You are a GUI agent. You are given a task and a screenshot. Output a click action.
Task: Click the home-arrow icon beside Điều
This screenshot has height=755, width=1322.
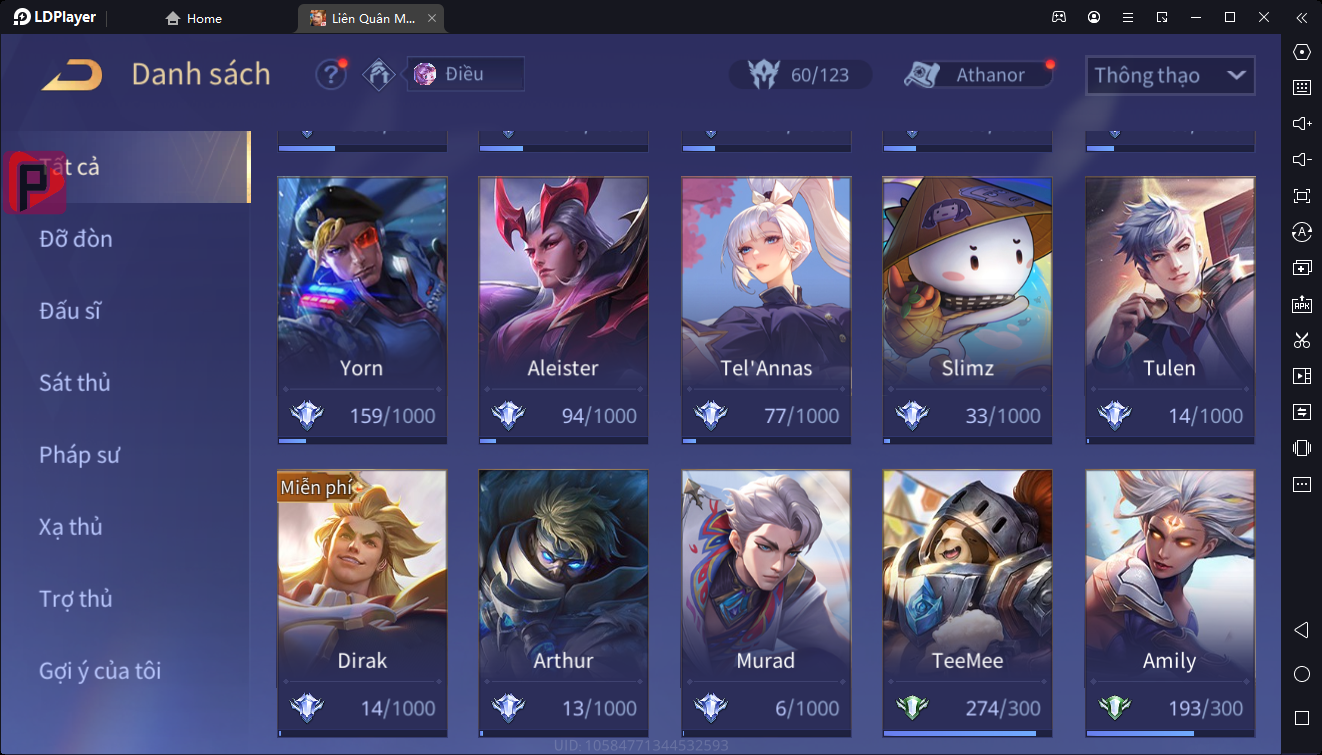coord(379,74)
